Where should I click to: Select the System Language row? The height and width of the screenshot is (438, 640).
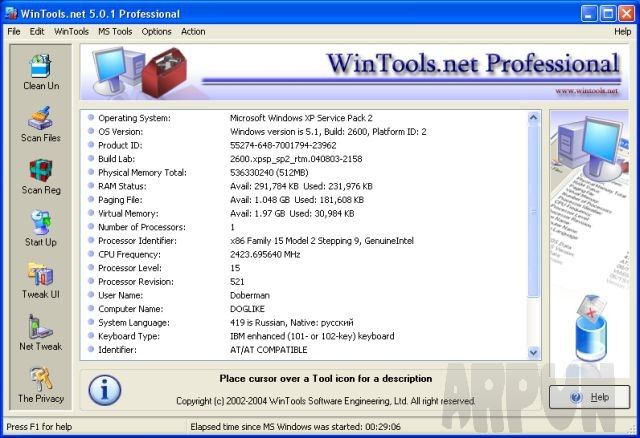tap(304, 322)
